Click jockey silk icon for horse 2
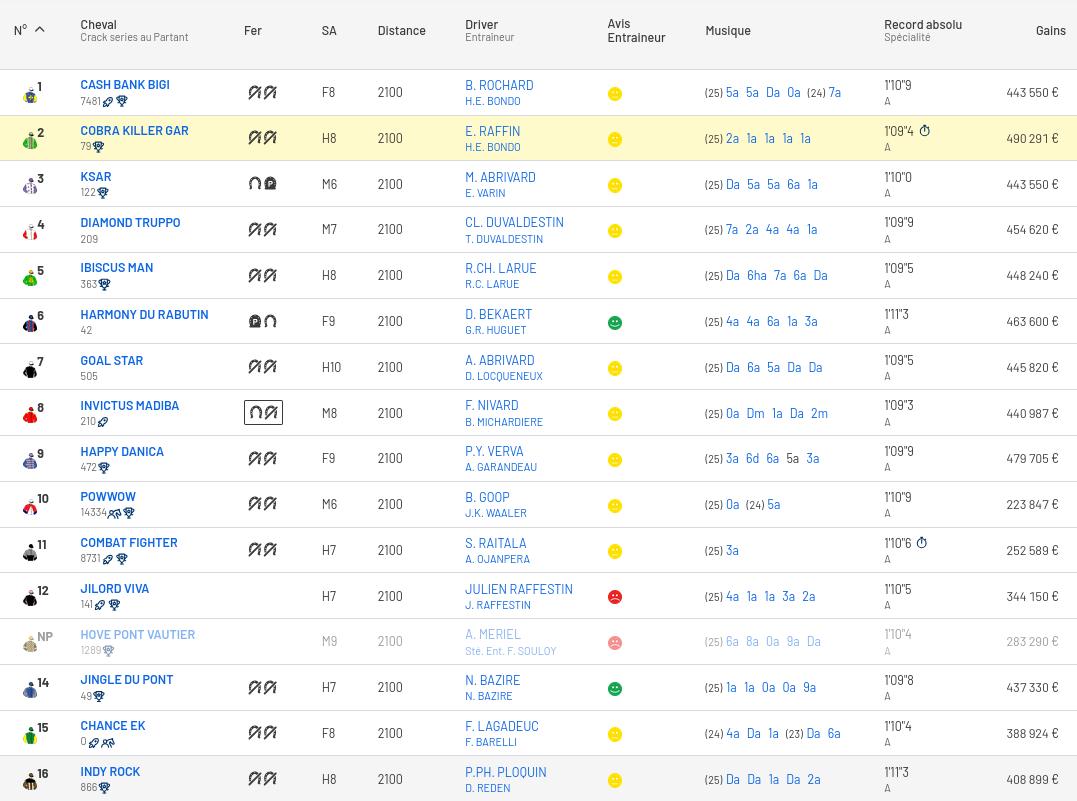Image resolution: width=1077 pixels, height=801 pixels. [x=30, y=141]
